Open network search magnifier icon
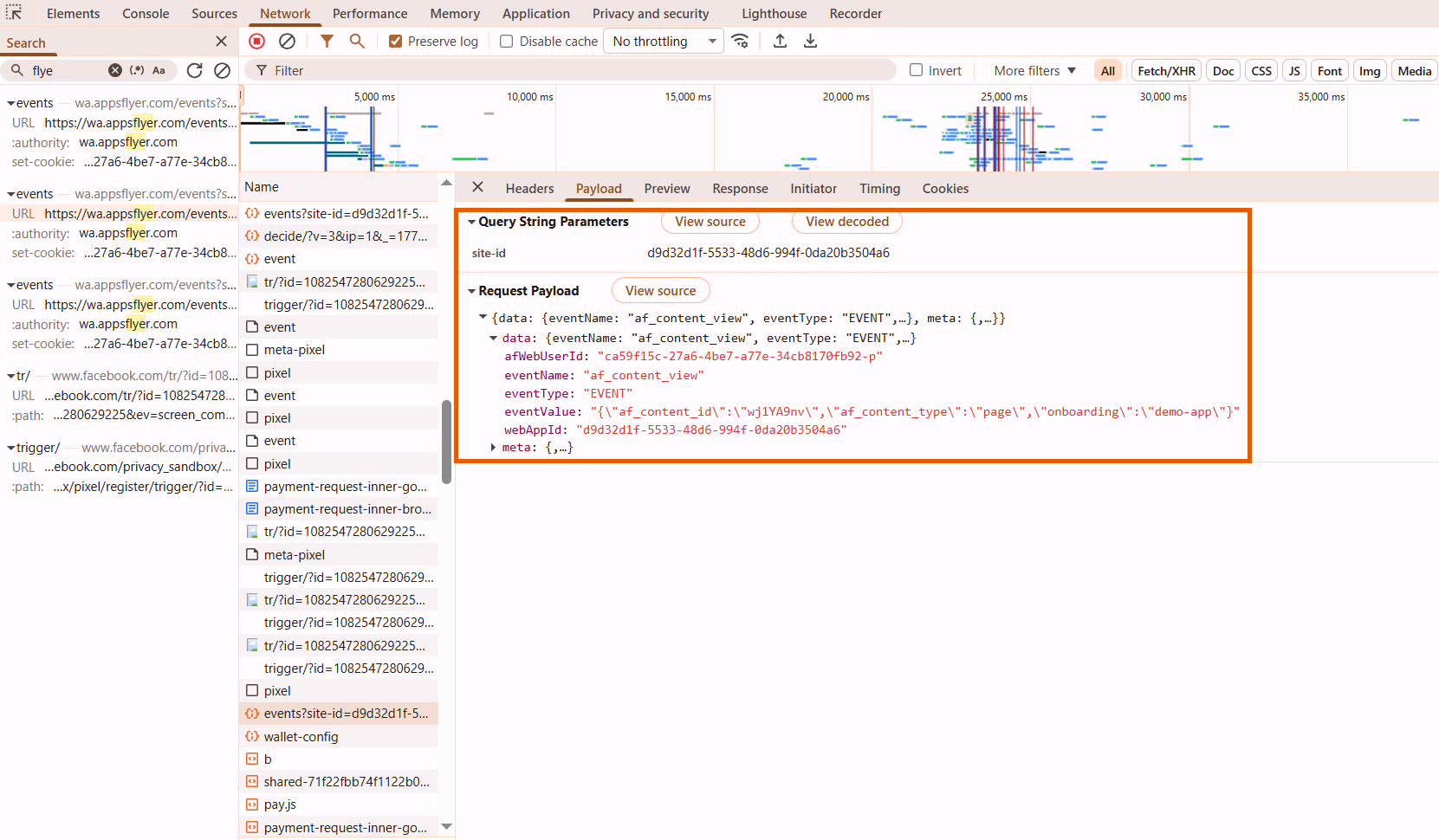 [x=357, y=42]
